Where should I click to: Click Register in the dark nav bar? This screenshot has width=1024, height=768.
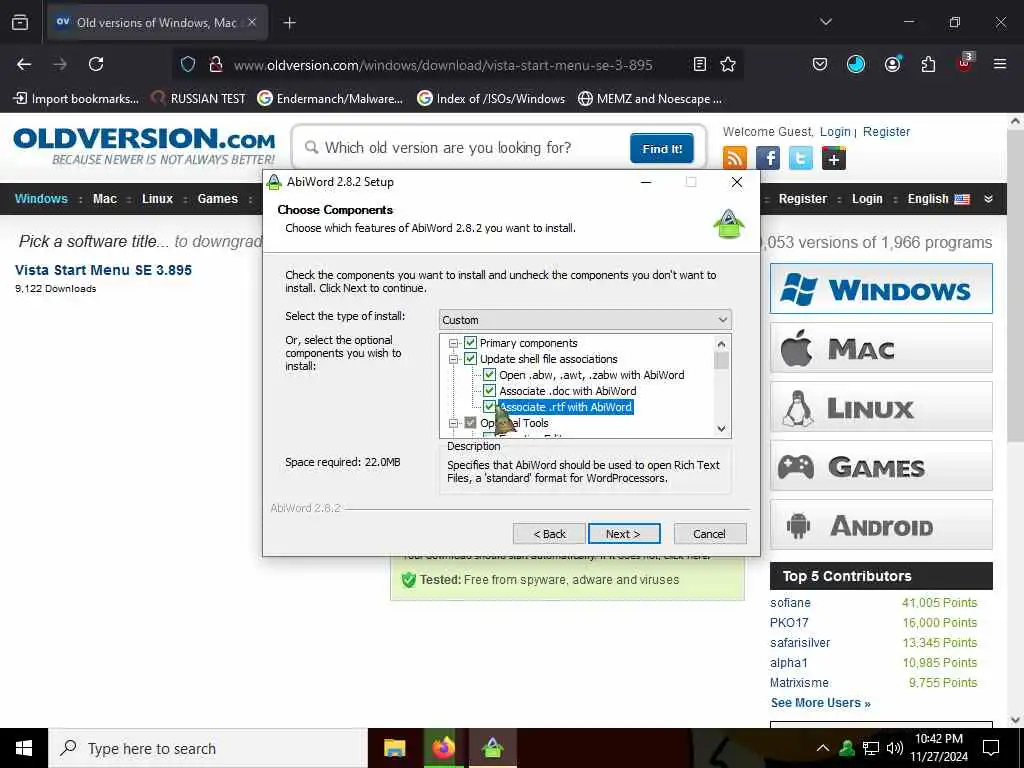[803, 199]
